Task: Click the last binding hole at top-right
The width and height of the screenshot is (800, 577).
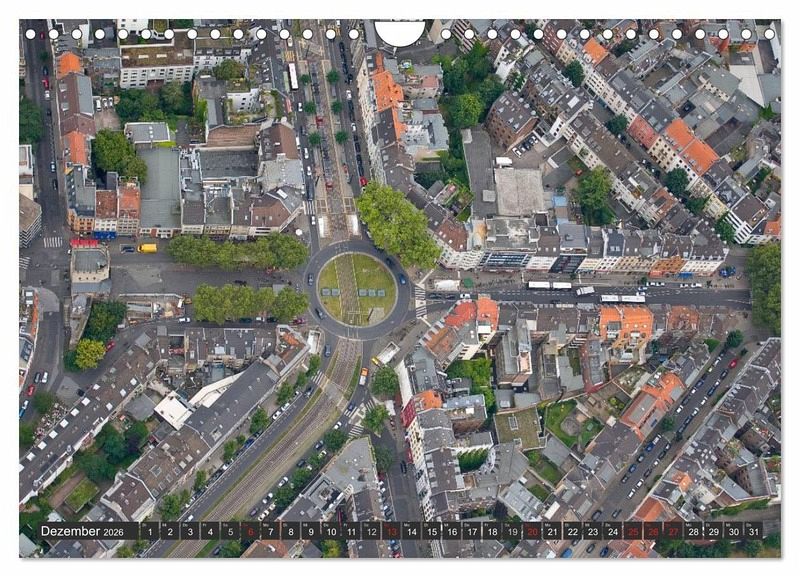Action: 770,34
